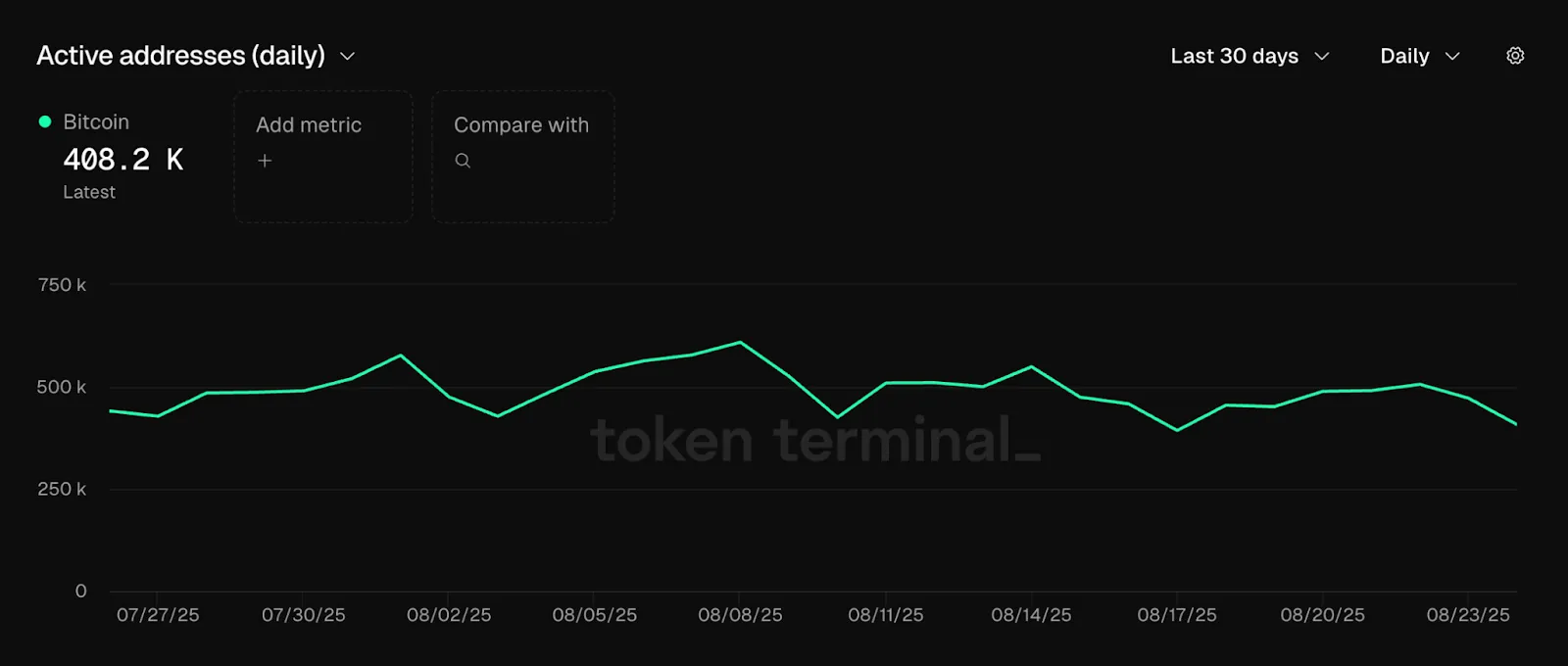Image resolution: width=1568 pixels, height=666 pixels.
Task: Select the chevron next to Active addresses title
Action: tap(347, 57)
